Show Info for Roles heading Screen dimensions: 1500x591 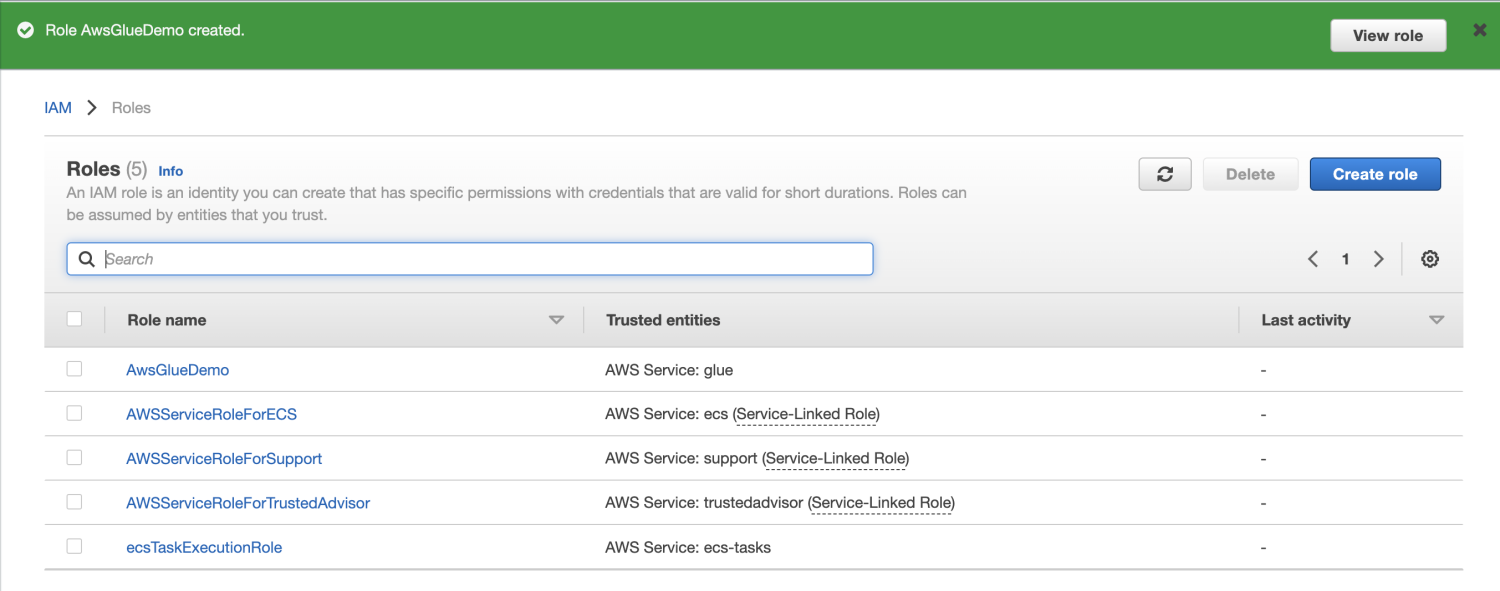click(x=171, y=171)
